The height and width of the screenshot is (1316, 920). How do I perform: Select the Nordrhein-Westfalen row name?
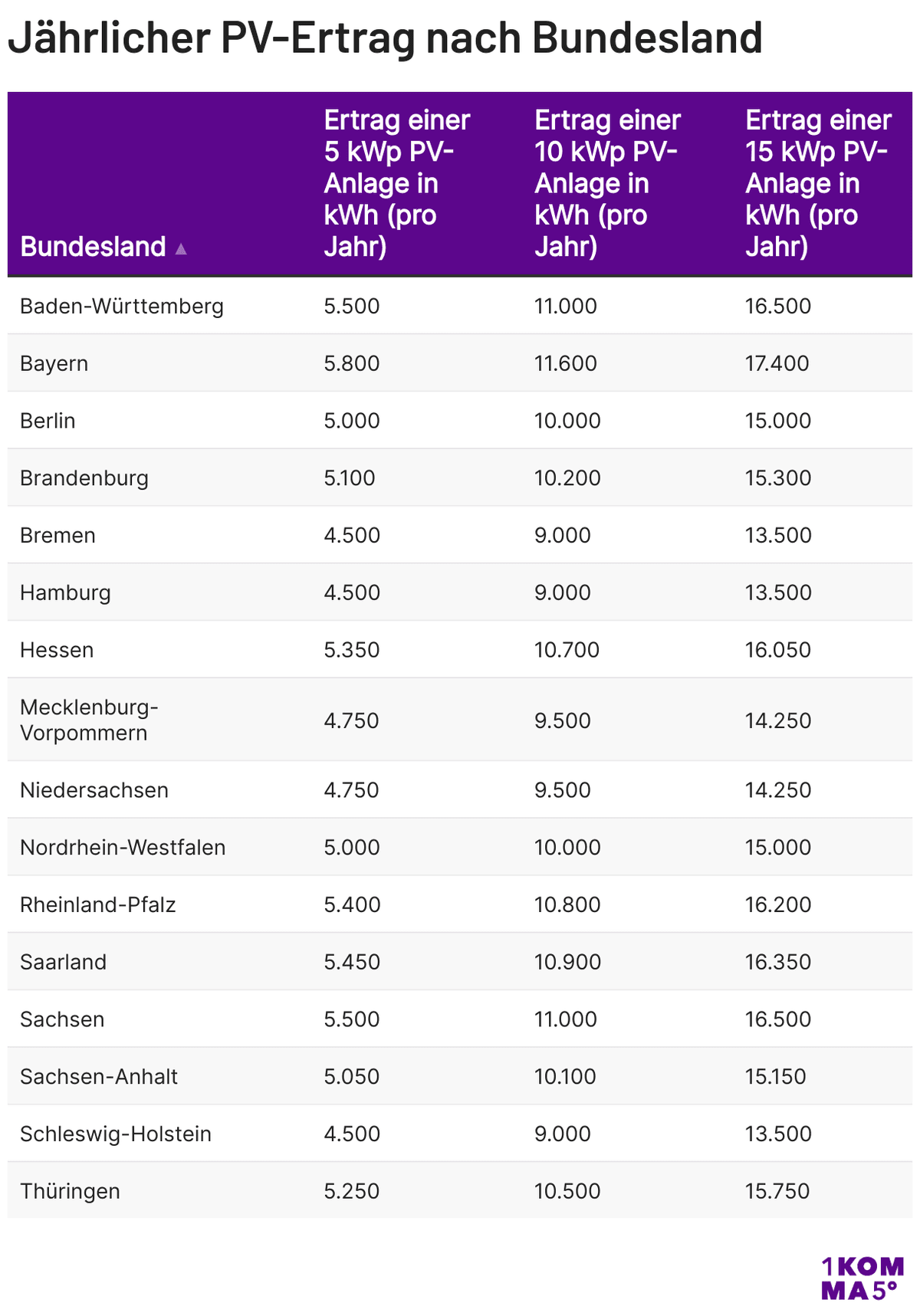pyautogui.click(x=123, y=848)
